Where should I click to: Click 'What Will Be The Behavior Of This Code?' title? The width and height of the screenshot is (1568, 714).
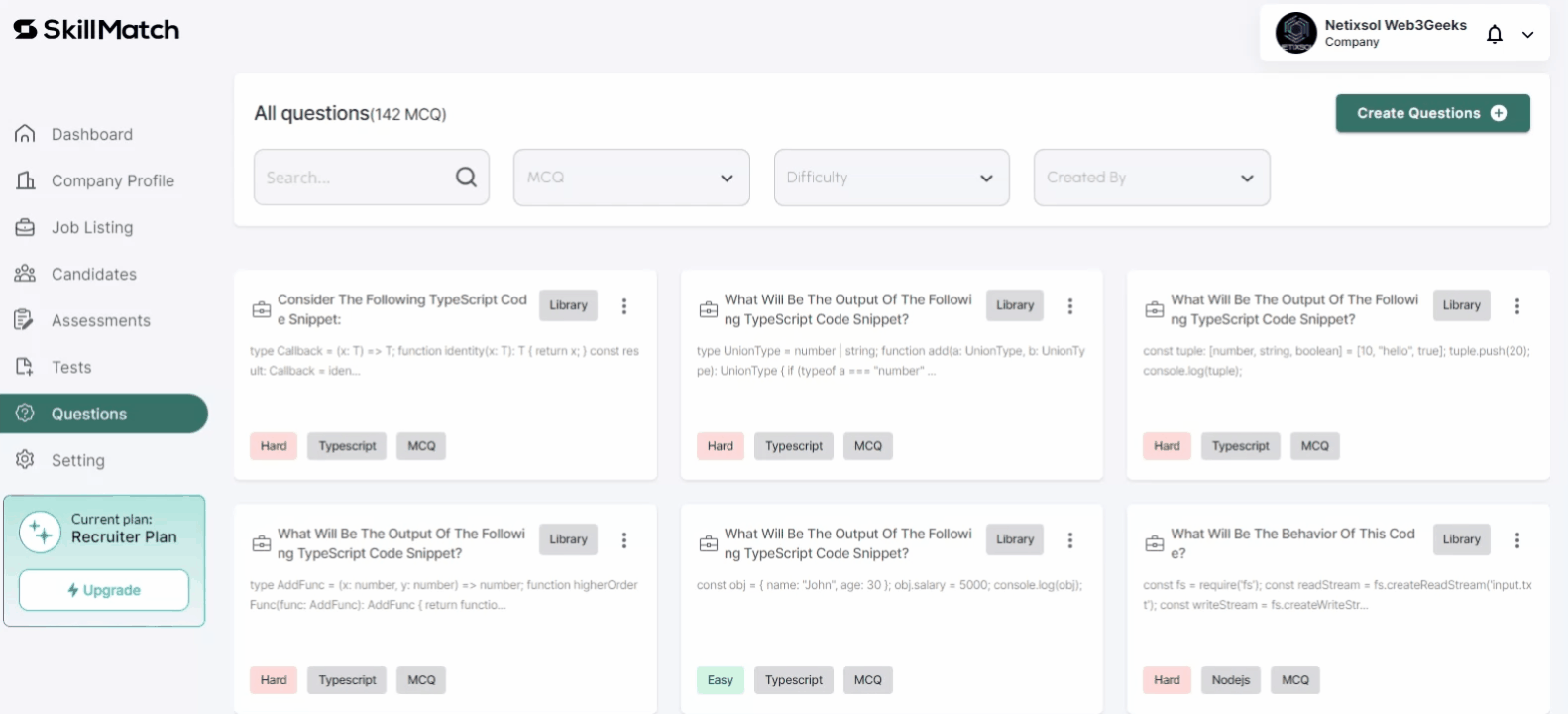pyautogui.click(x=1293, y=543)
